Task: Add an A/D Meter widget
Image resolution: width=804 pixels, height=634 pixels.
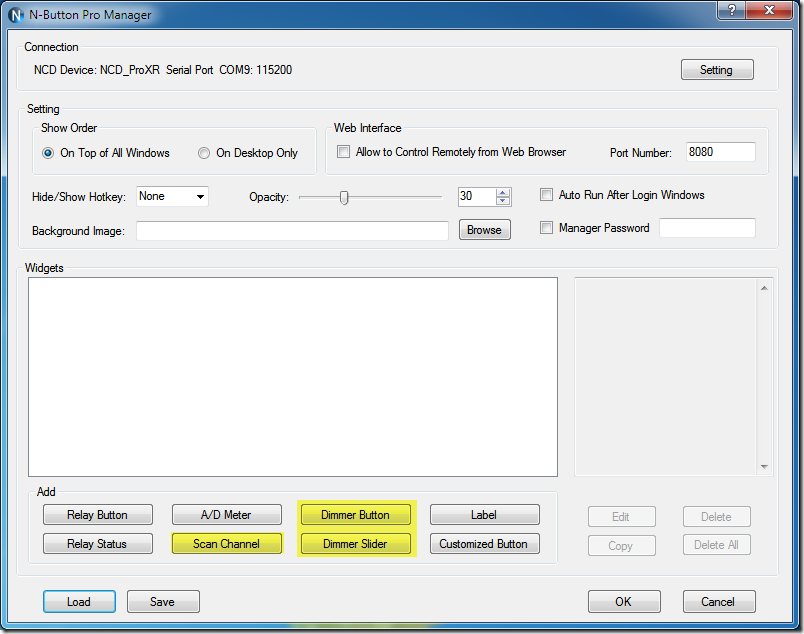Action: click(x=227, y=514)
